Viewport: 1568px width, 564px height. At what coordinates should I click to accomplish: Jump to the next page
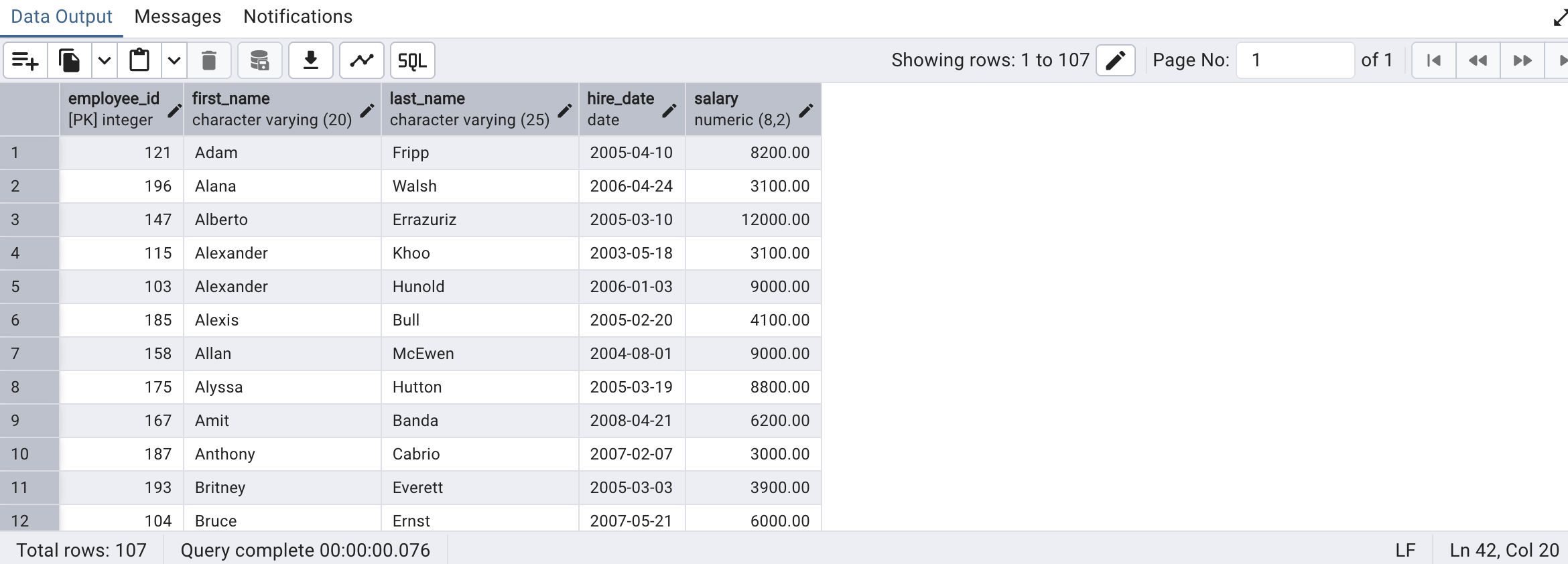click(1522, 61)
